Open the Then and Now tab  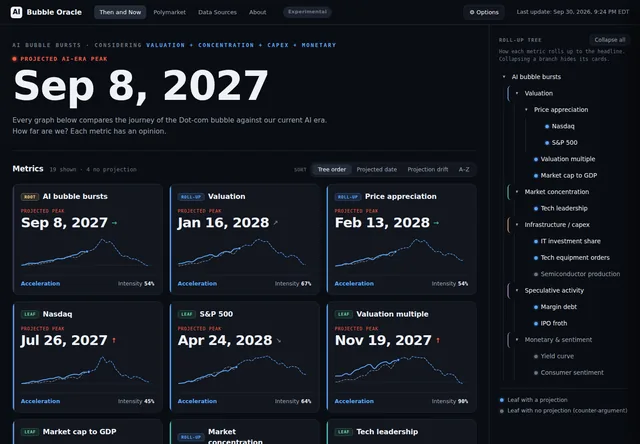pos(120,12)
